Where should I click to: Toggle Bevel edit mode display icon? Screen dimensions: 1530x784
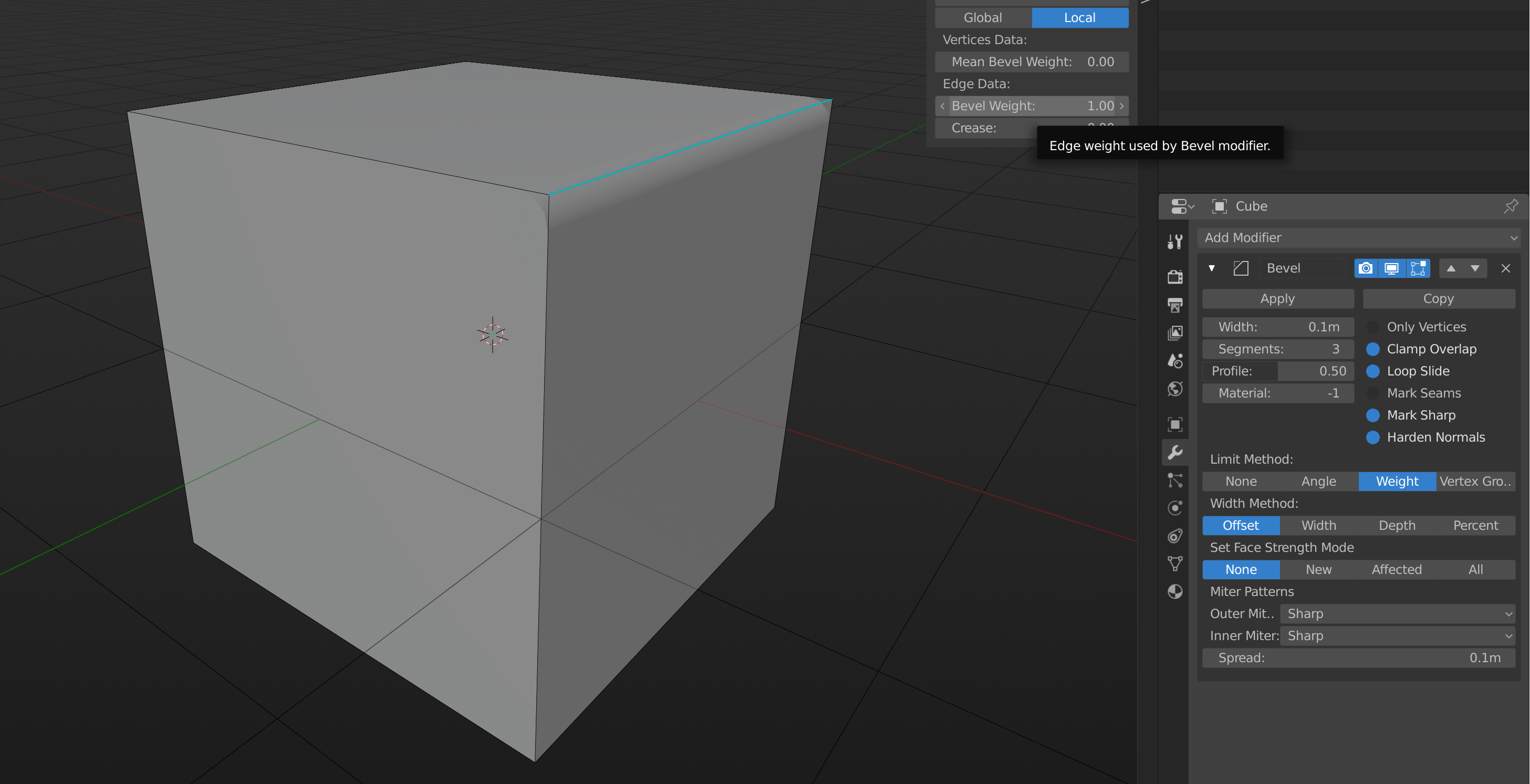click(1417, 268)
